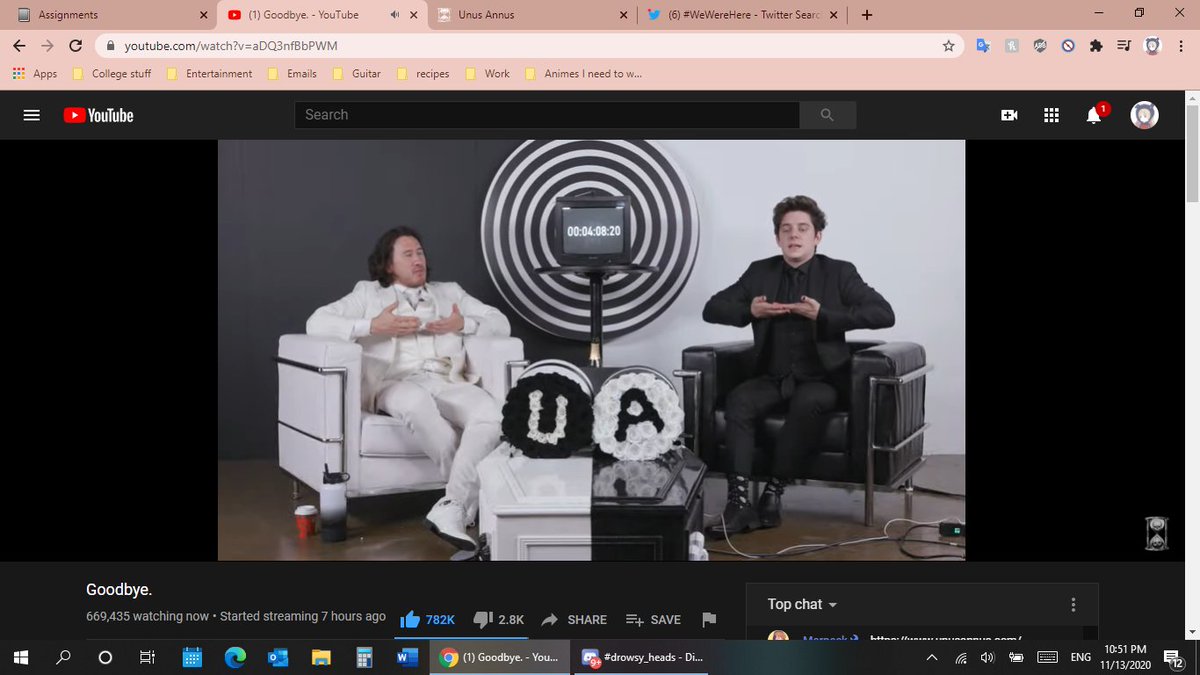Open Chrome's three-dot customize menu

click(1181, 45)
